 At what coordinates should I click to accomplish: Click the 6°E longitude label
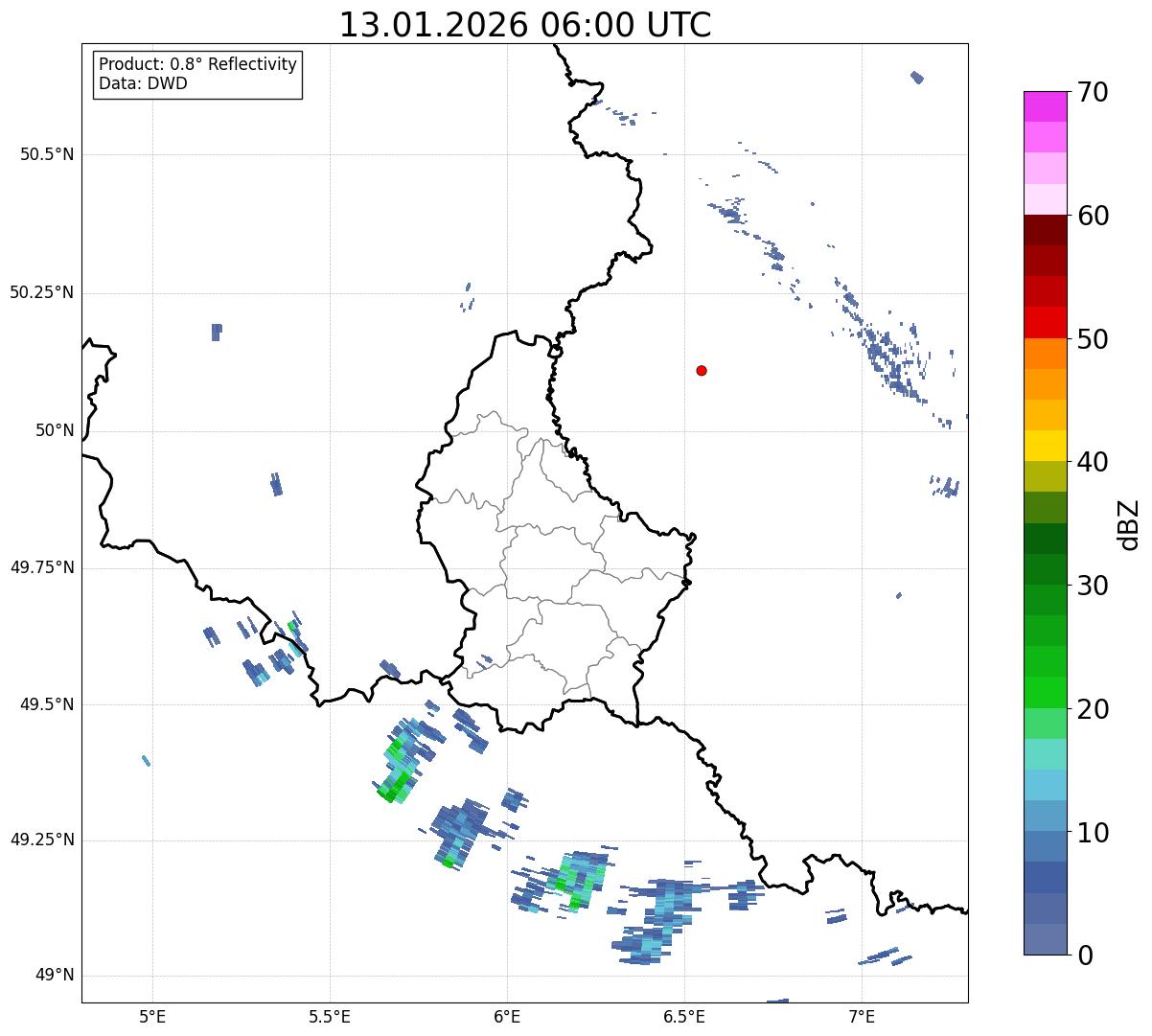tap(508, 1016)
